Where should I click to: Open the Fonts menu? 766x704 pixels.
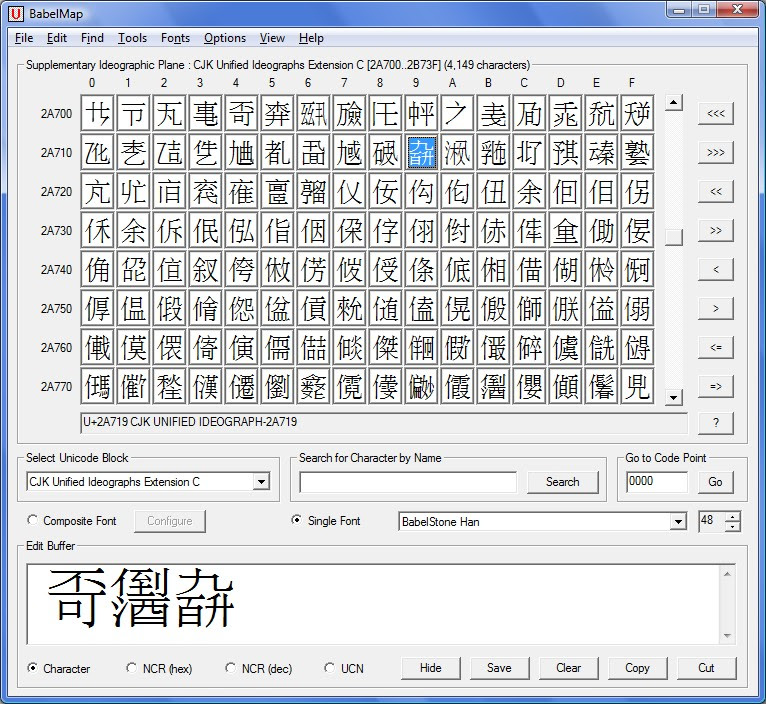(x=175, y=38)
